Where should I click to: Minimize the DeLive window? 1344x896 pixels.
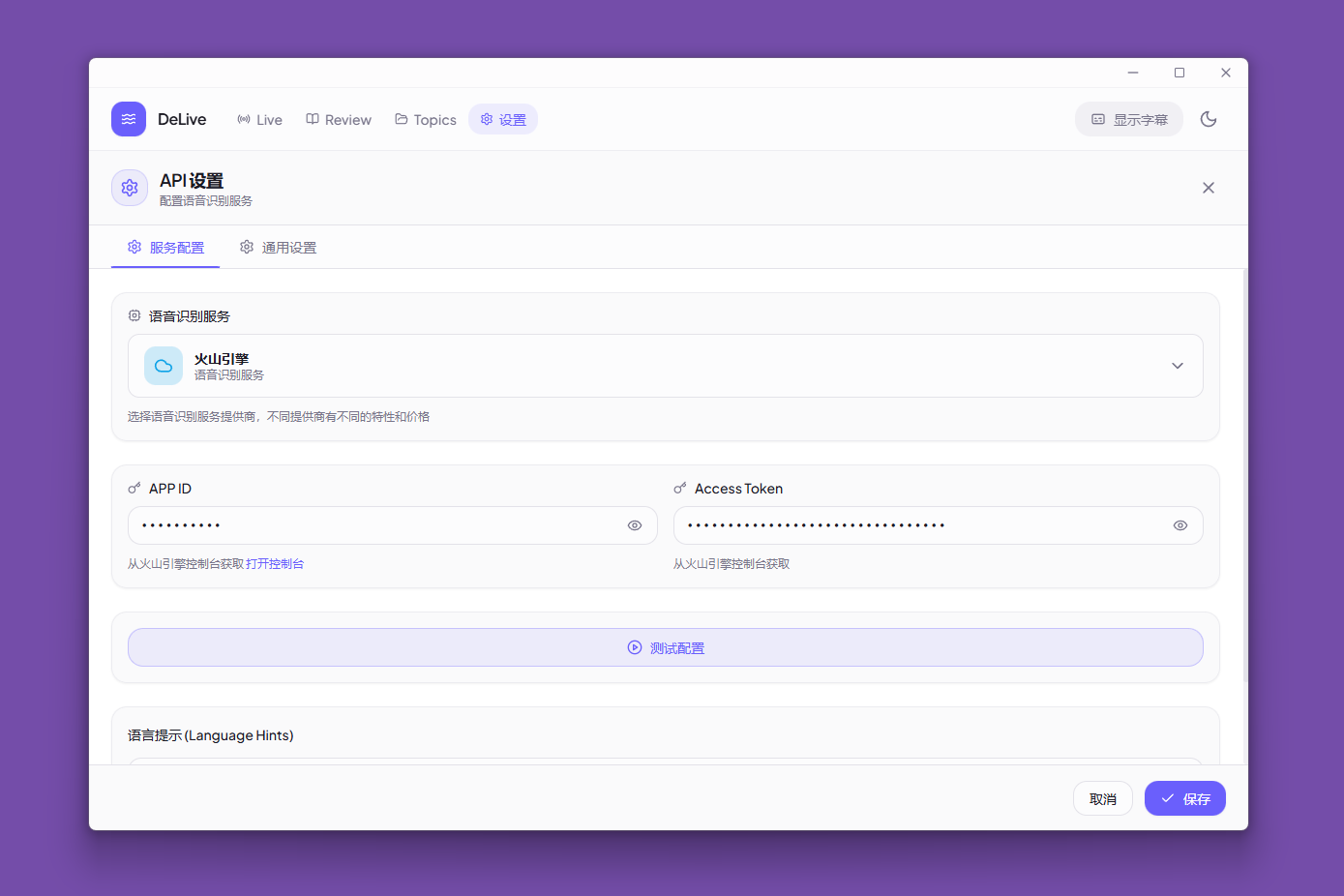point(1133,73)
